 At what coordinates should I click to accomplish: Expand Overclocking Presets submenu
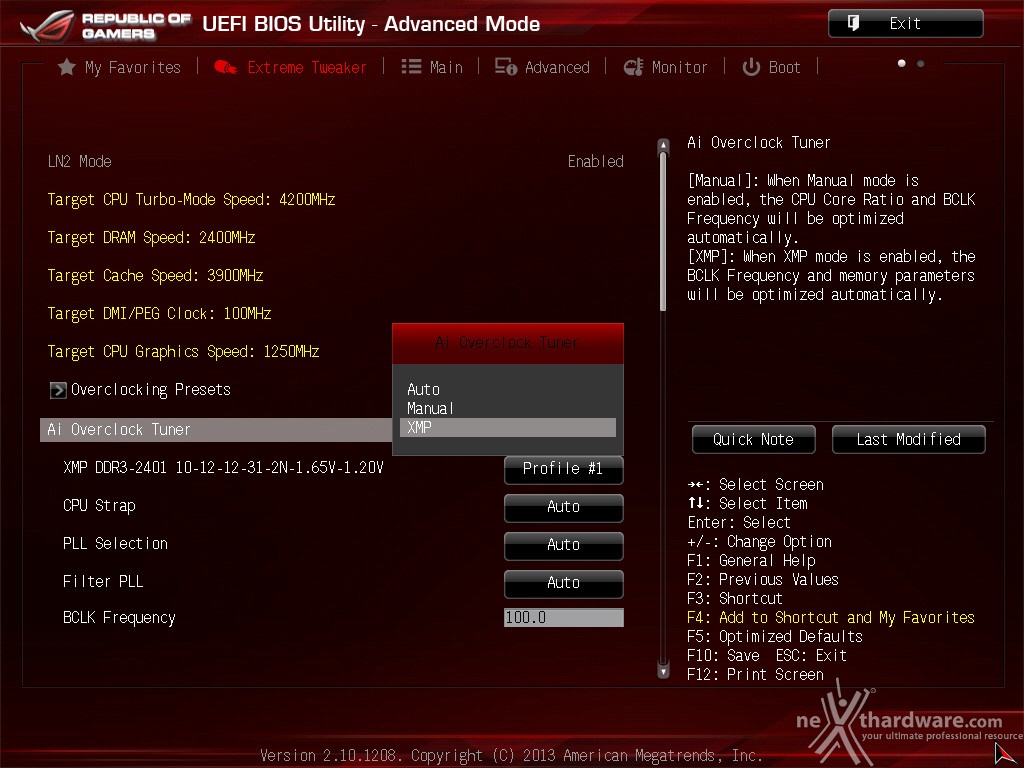140,390
